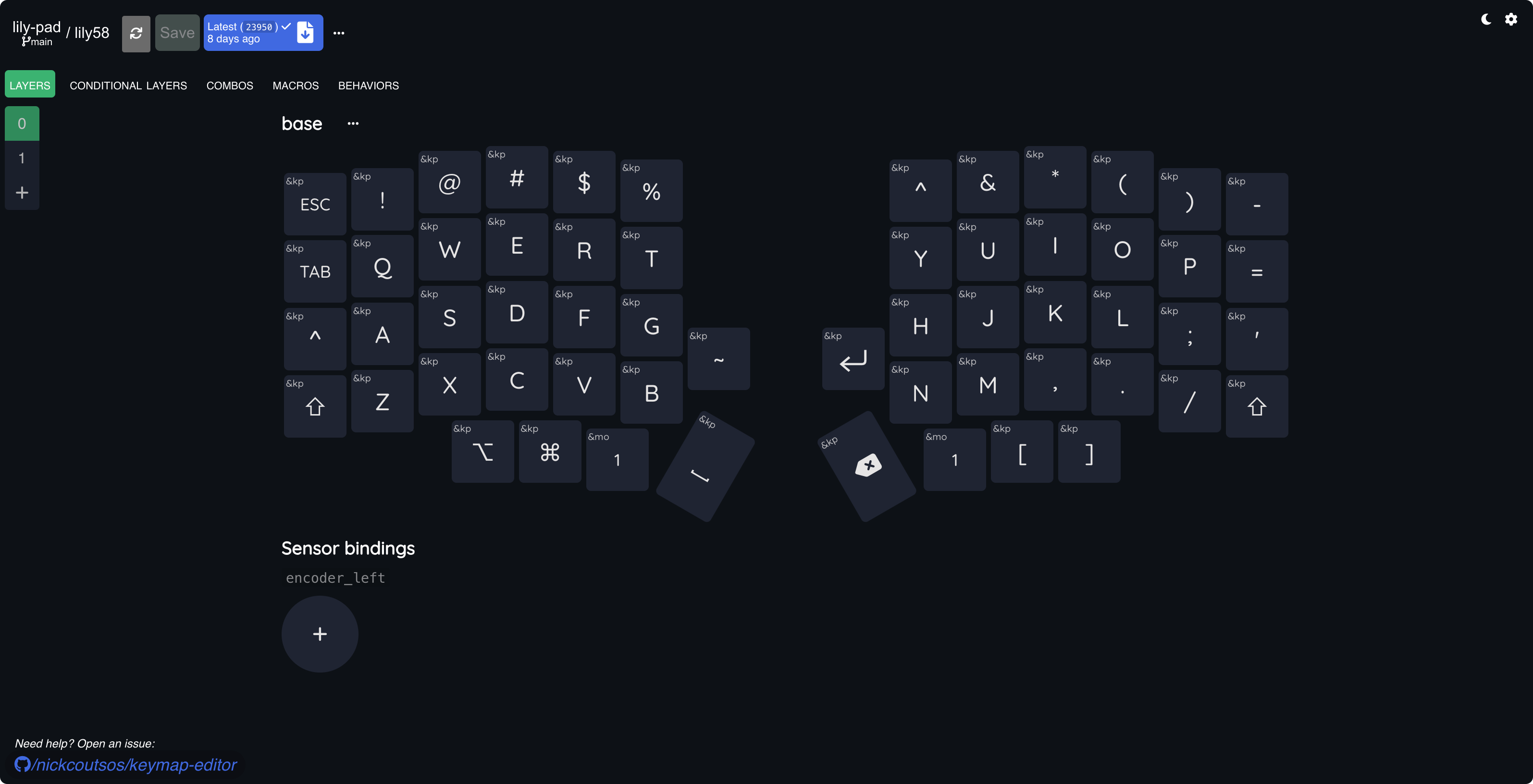Select the COMBOS tab
1533x784 pixels.
tap(229, 85)
